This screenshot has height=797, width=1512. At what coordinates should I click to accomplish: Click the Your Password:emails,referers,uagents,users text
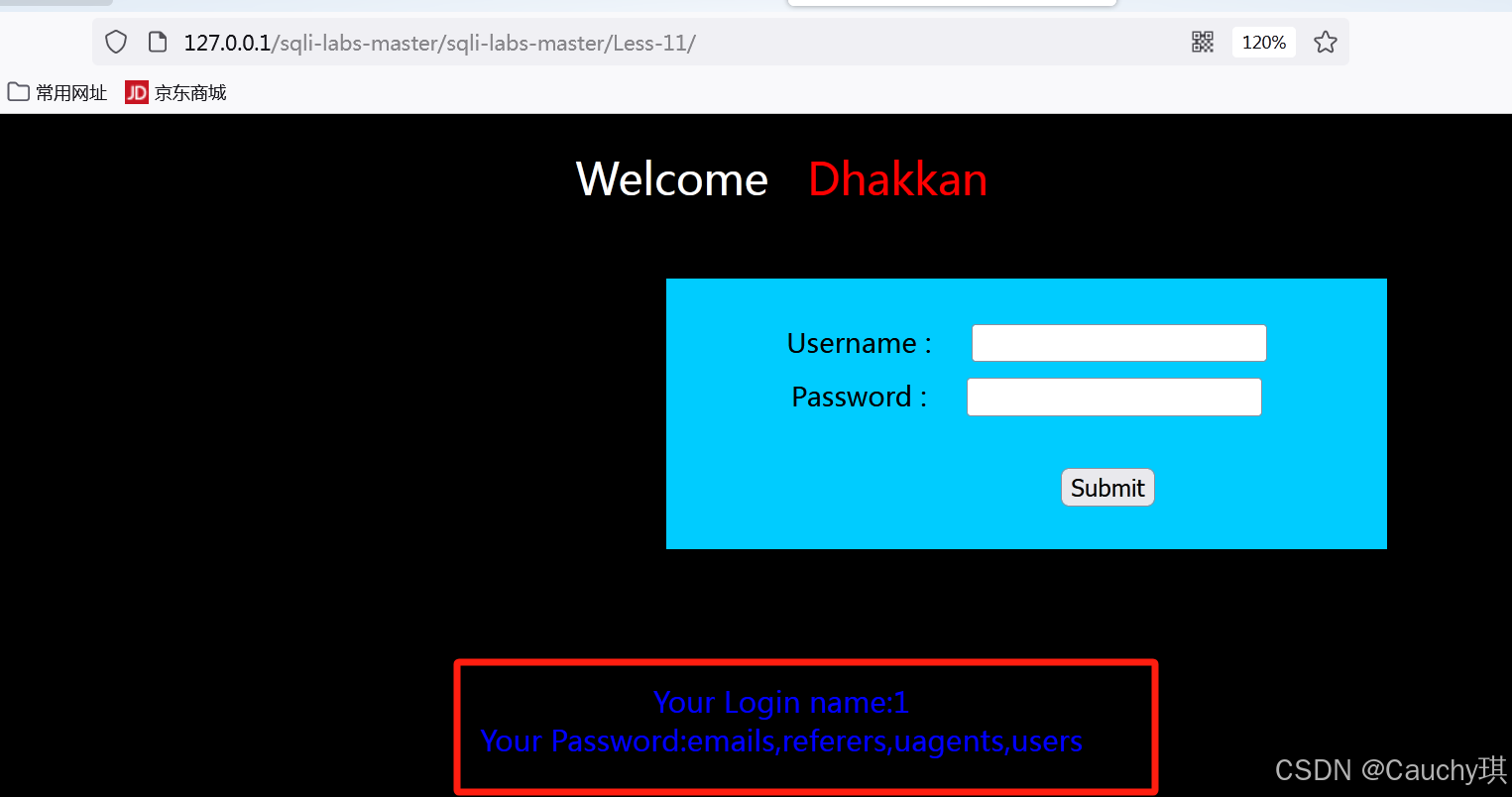click(x=781, y=741)
